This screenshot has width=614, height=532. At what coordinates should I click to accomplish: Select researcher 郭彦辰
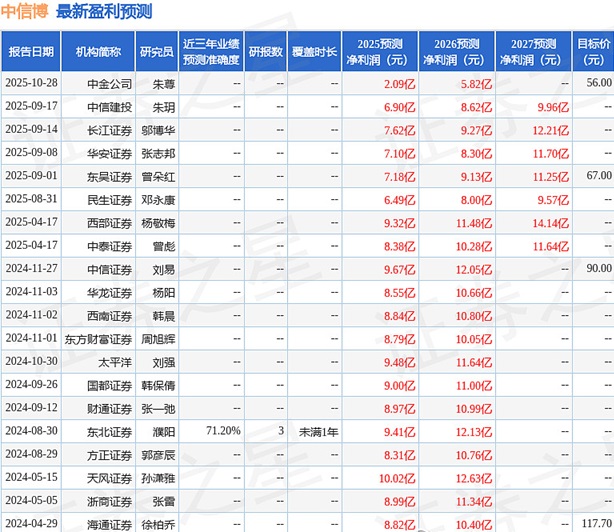pyautogui.click(x=158, y=455)
